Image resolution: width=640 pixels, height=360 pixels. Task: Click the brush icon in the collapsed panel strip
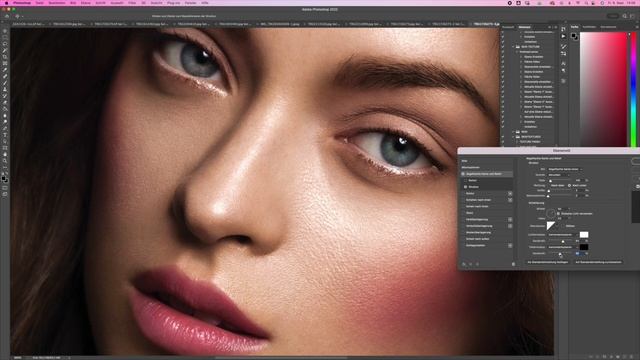564,47
